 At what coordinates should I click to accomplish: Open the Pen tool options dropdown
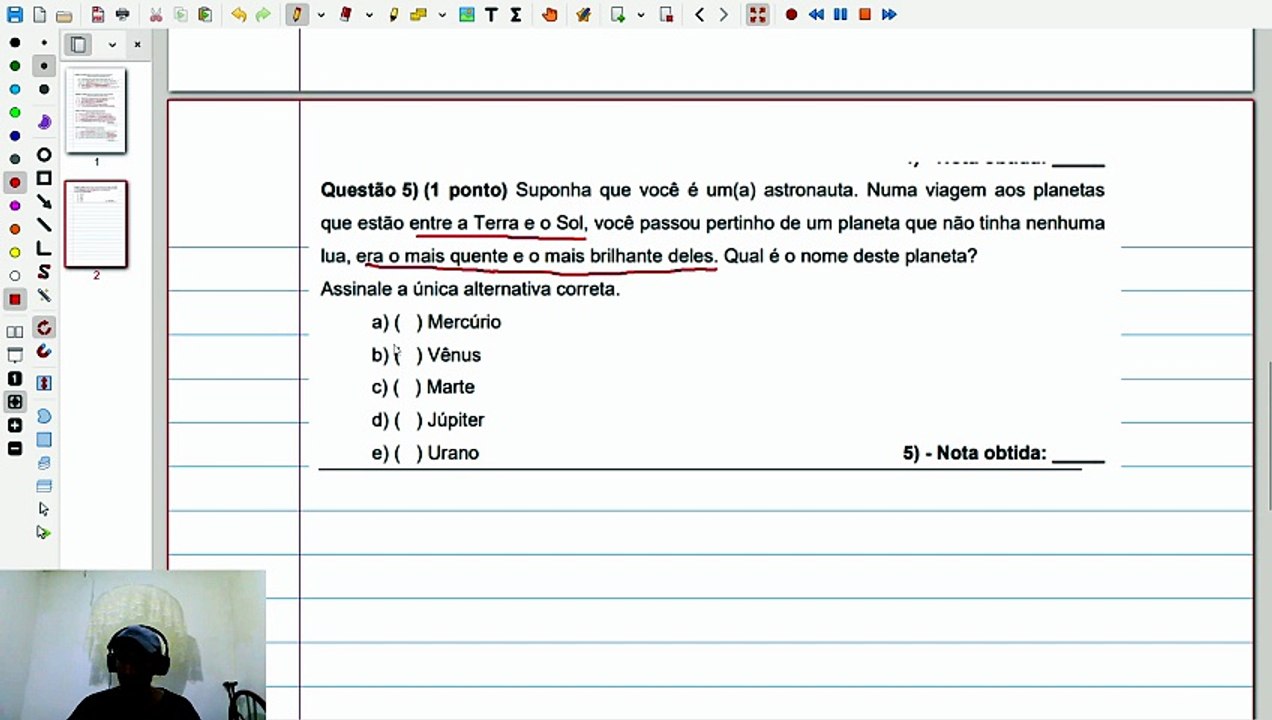[320, 15]
